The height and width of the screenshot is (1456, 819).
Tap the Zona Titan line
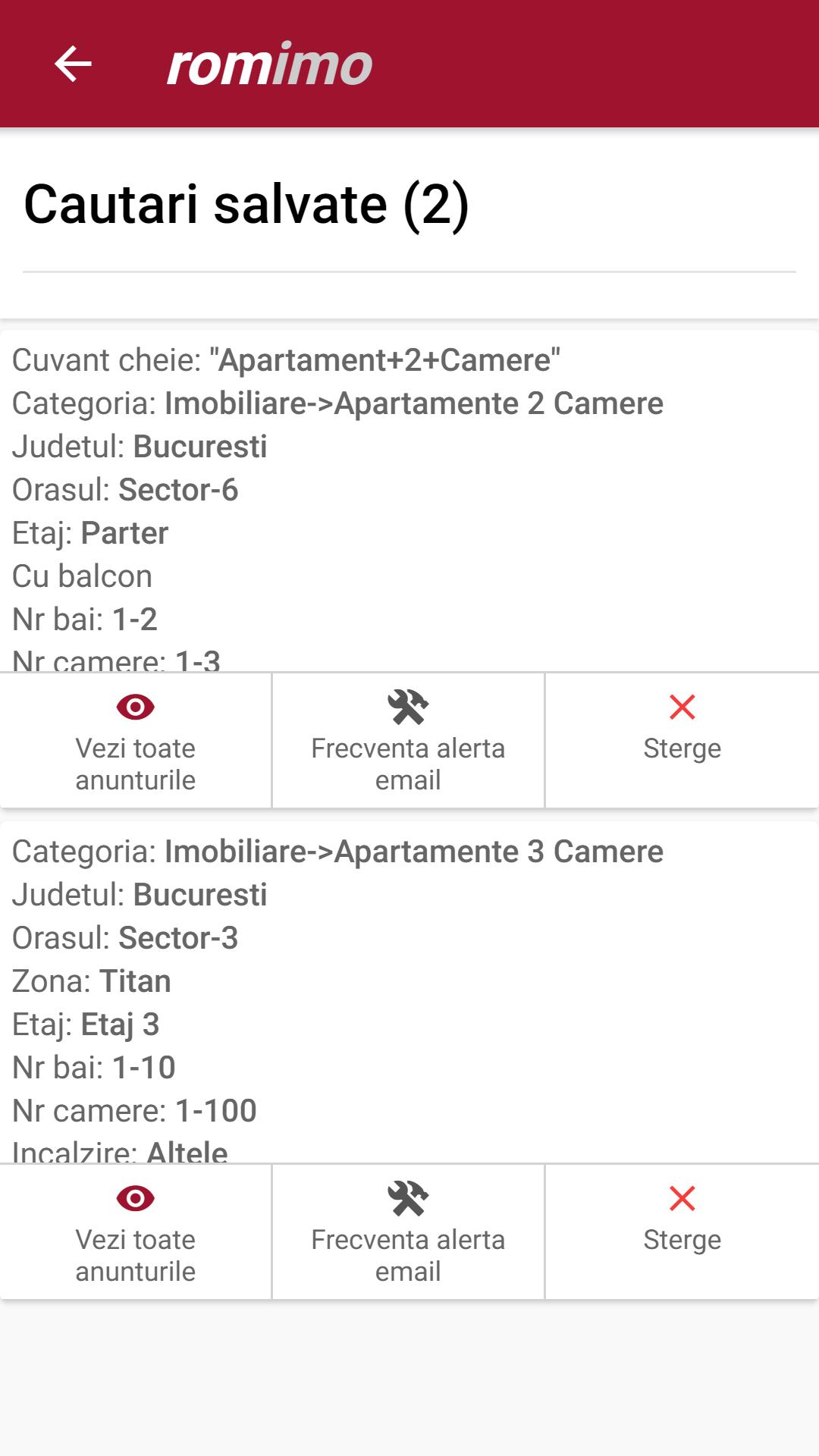tap(92, 981)
